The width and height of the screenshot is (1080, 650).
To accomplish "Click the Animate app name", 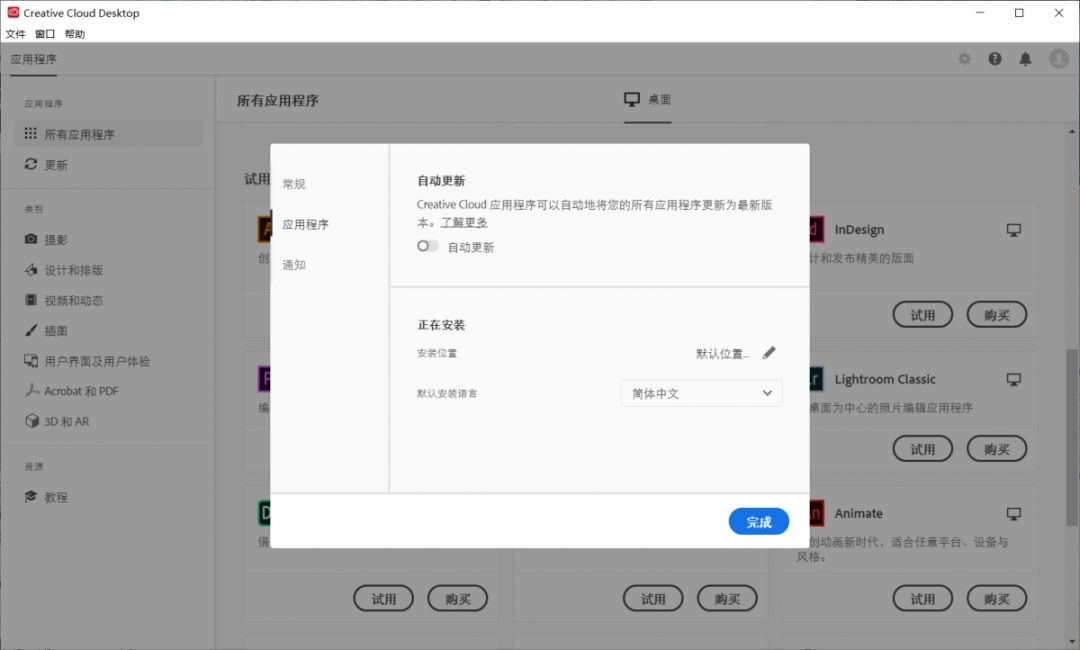I will tap(858, 514).
